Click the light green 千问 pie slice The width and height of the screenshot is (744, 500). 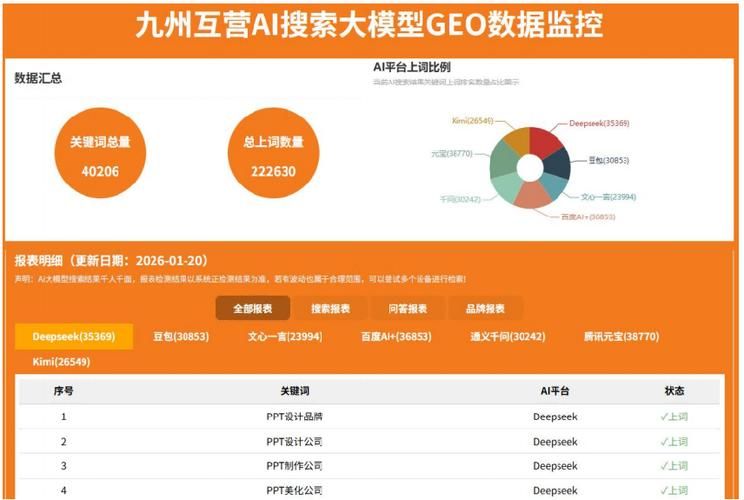click(507, 187)
